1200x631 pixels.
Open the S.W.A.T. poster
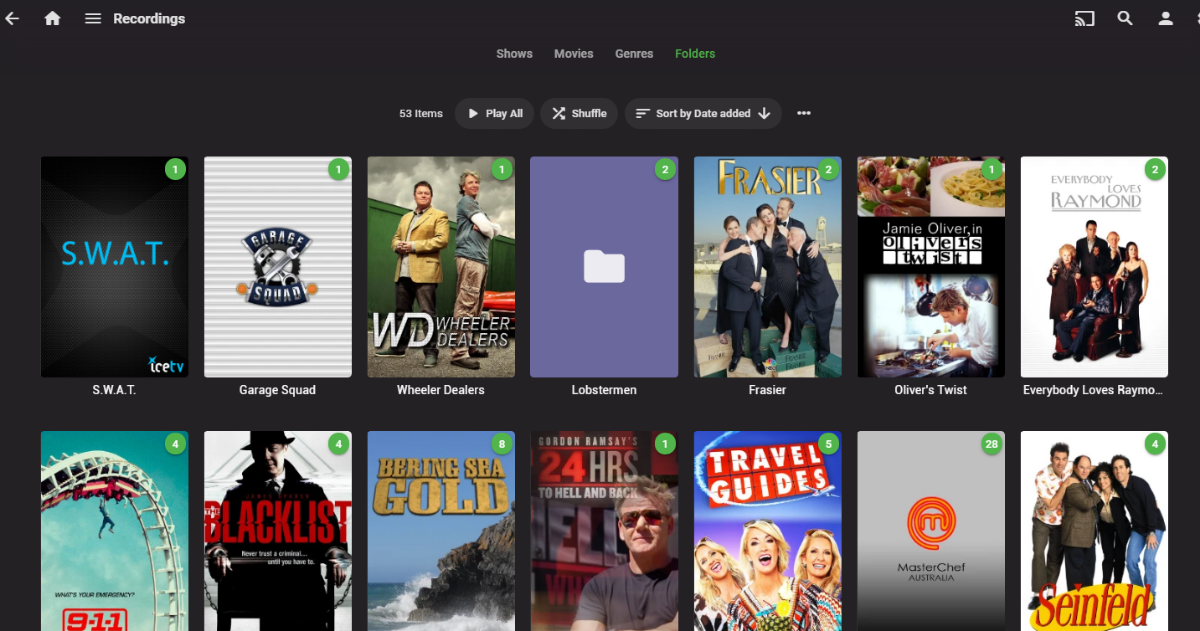pos(114,267)
